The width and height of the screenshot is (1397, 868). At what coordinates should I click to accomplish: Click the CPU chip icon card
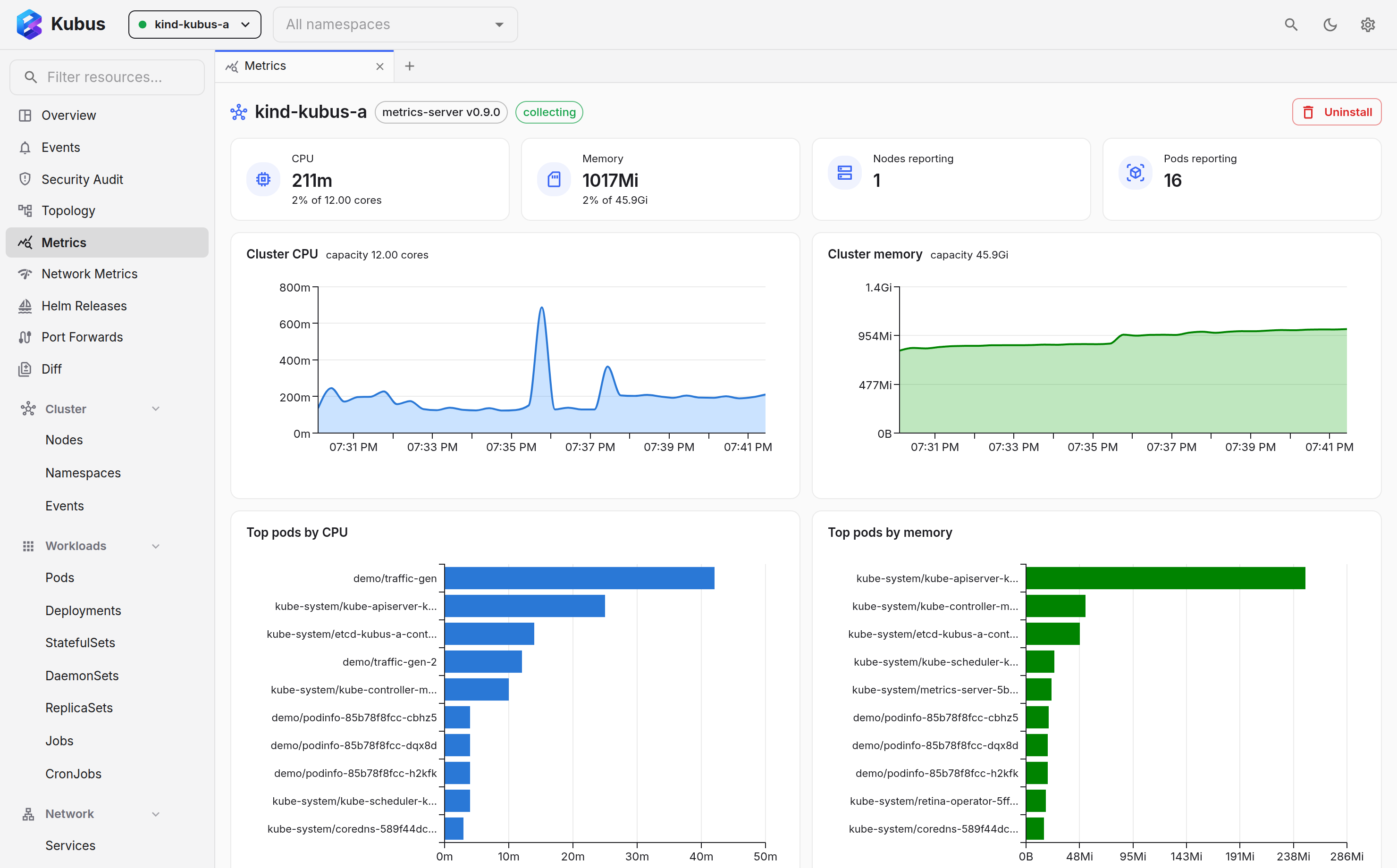pyautogui.click(x=263, y=179)
